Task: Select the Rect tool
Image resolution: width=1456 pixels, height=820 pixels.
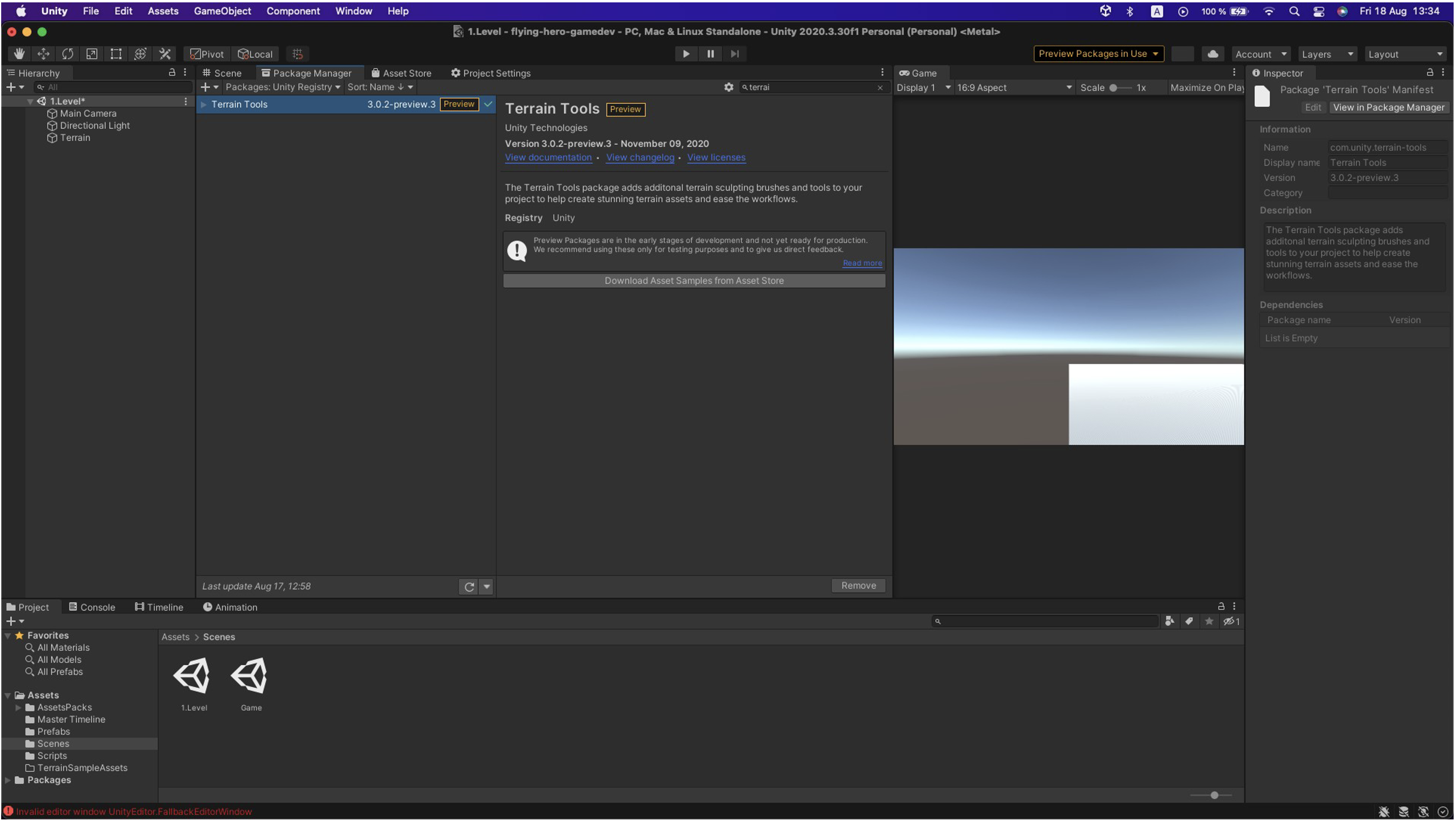Action: (x=116, y=53)
